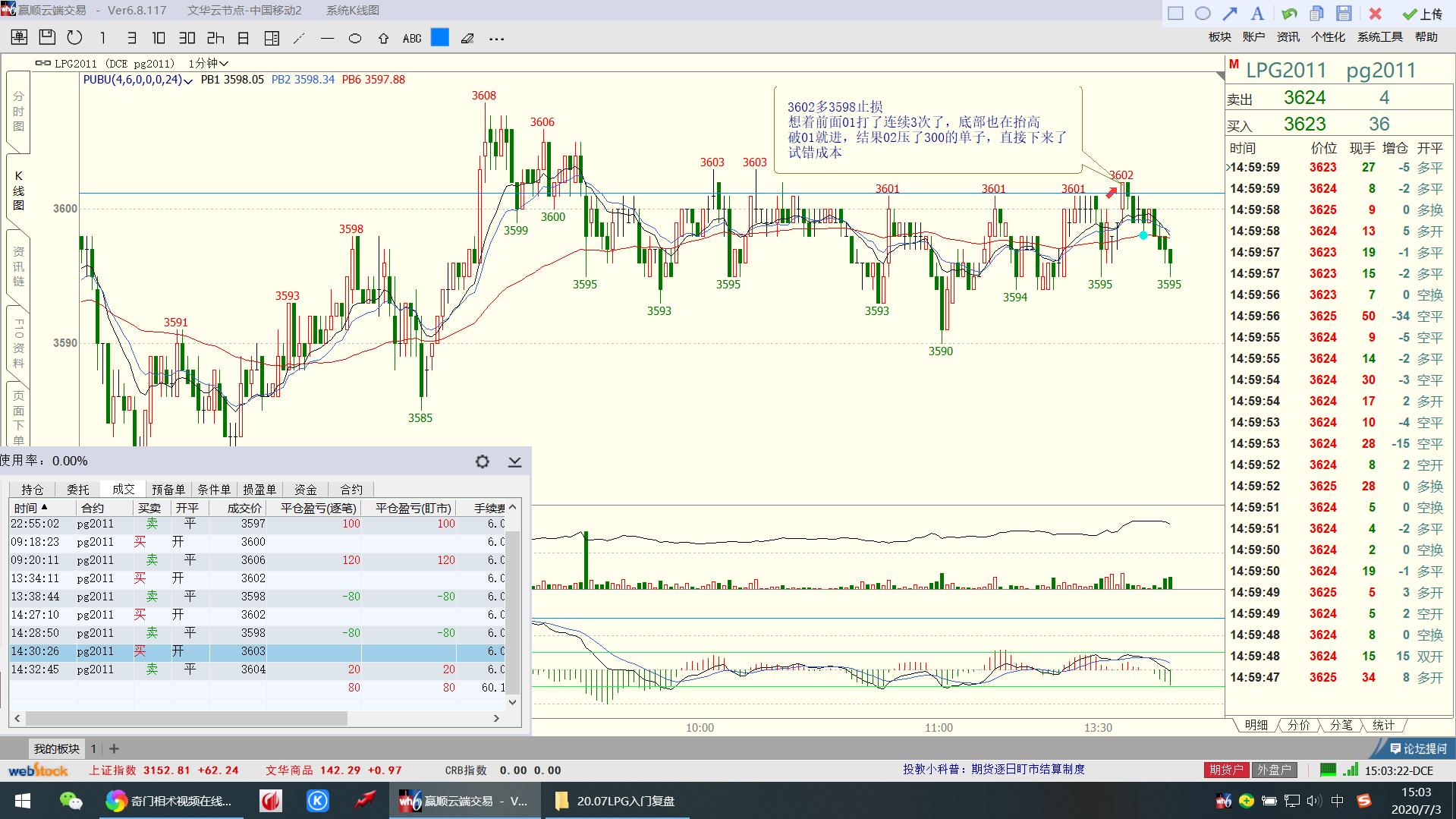Select the horizontal line drawing tool
Image resolution: width=1456 pixels, height=819 pixels.
[x=327, y=38]
